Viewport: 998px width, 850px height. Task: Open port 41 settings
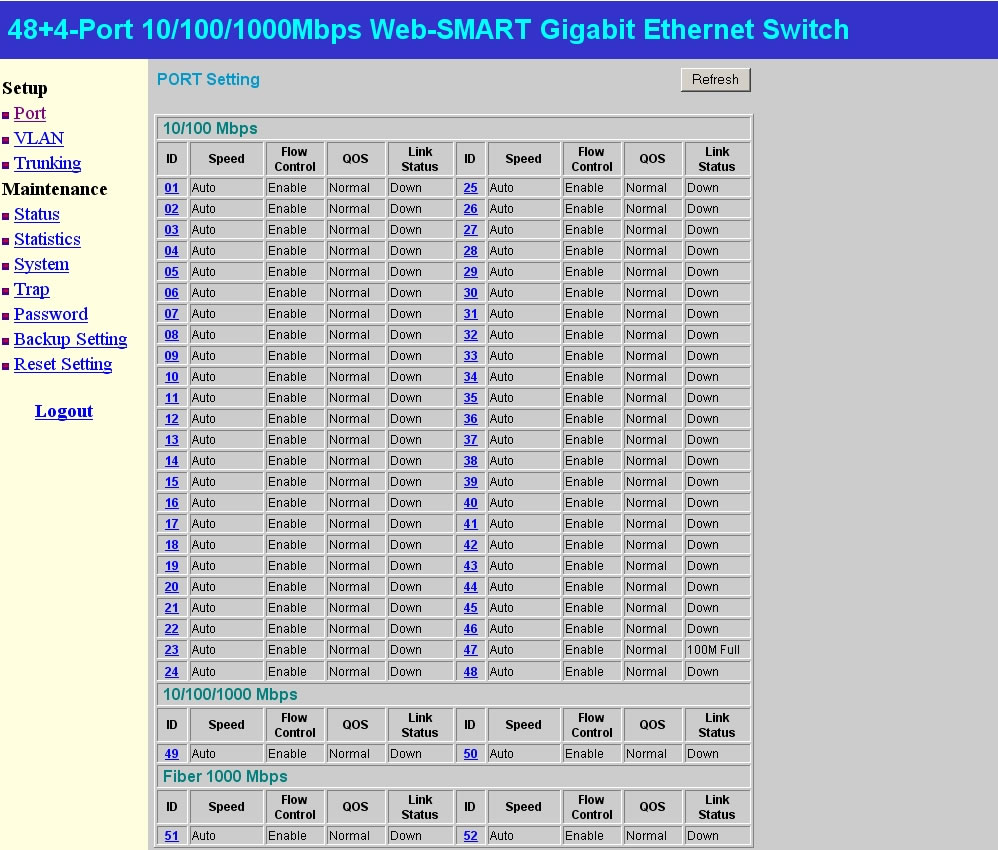(x=470, y=524)
